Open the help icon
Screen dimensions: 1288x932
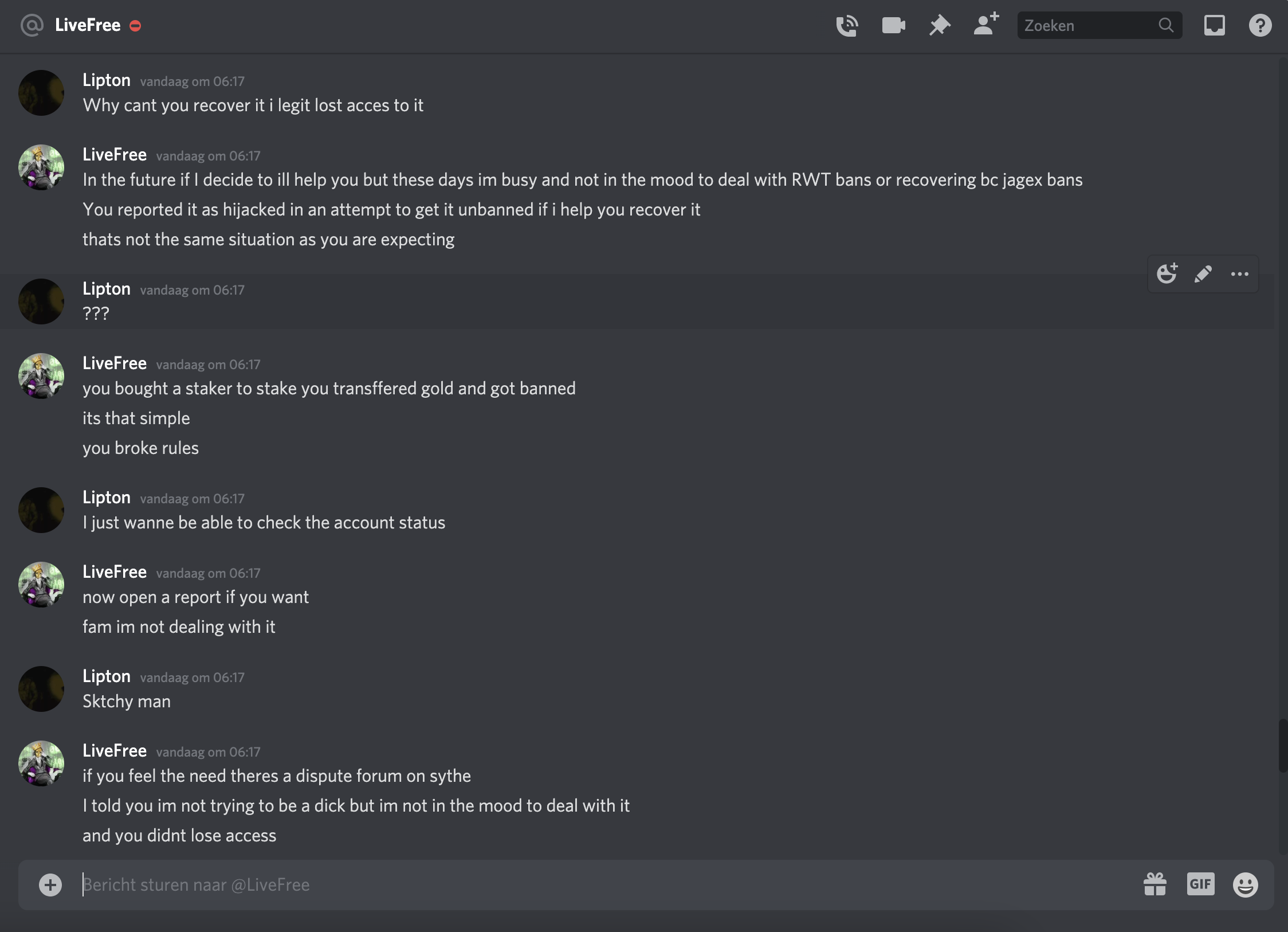(1260, 26)
